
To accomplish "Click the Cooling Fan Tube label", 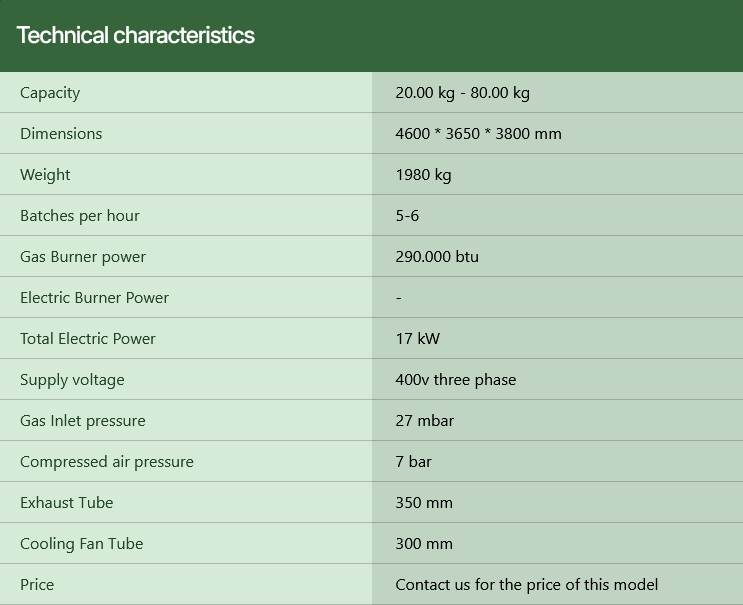I will (81, 544).
